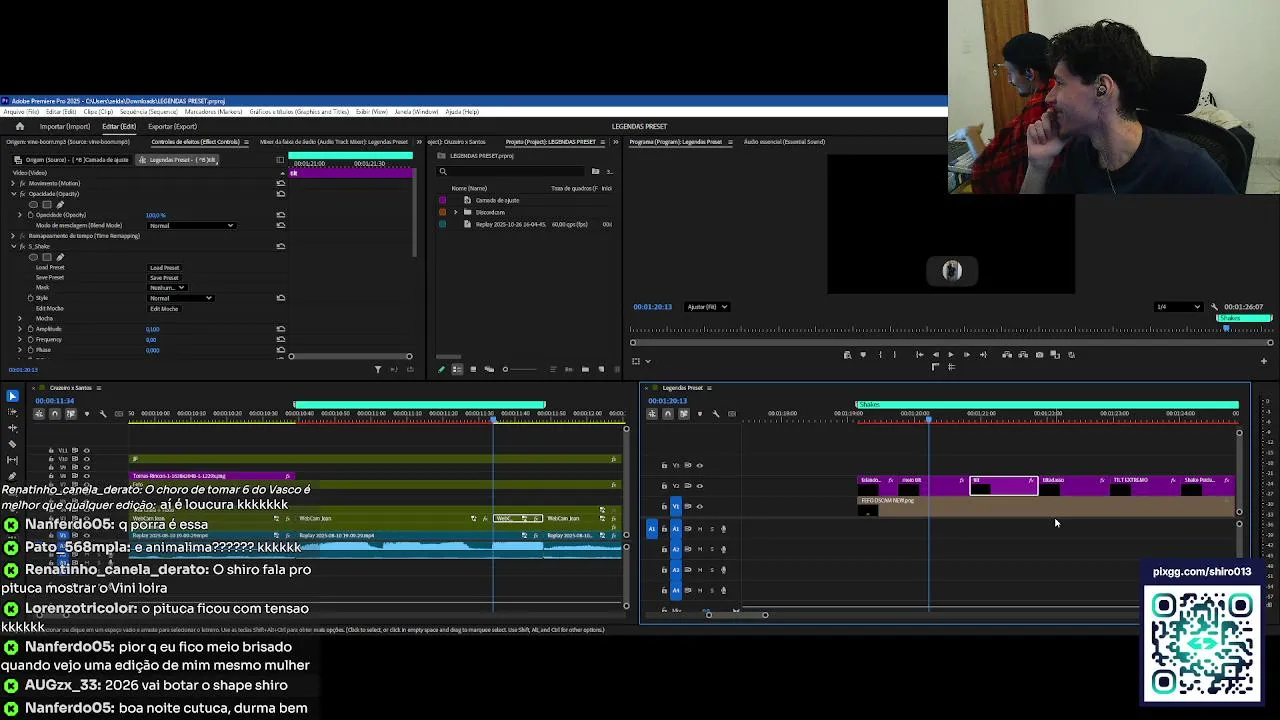Select the Camada de ajuste project item

click(x=497, y=201)
